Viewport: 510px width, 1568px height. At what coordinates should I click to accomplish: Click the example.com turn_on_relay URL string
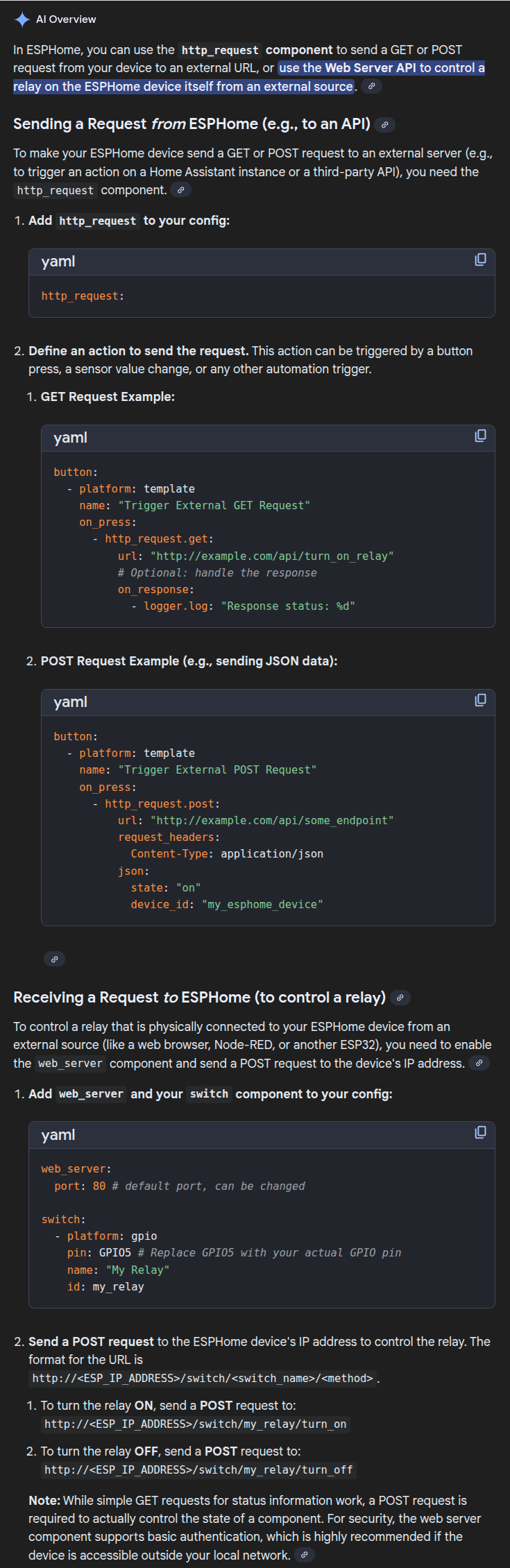(271, 556)
